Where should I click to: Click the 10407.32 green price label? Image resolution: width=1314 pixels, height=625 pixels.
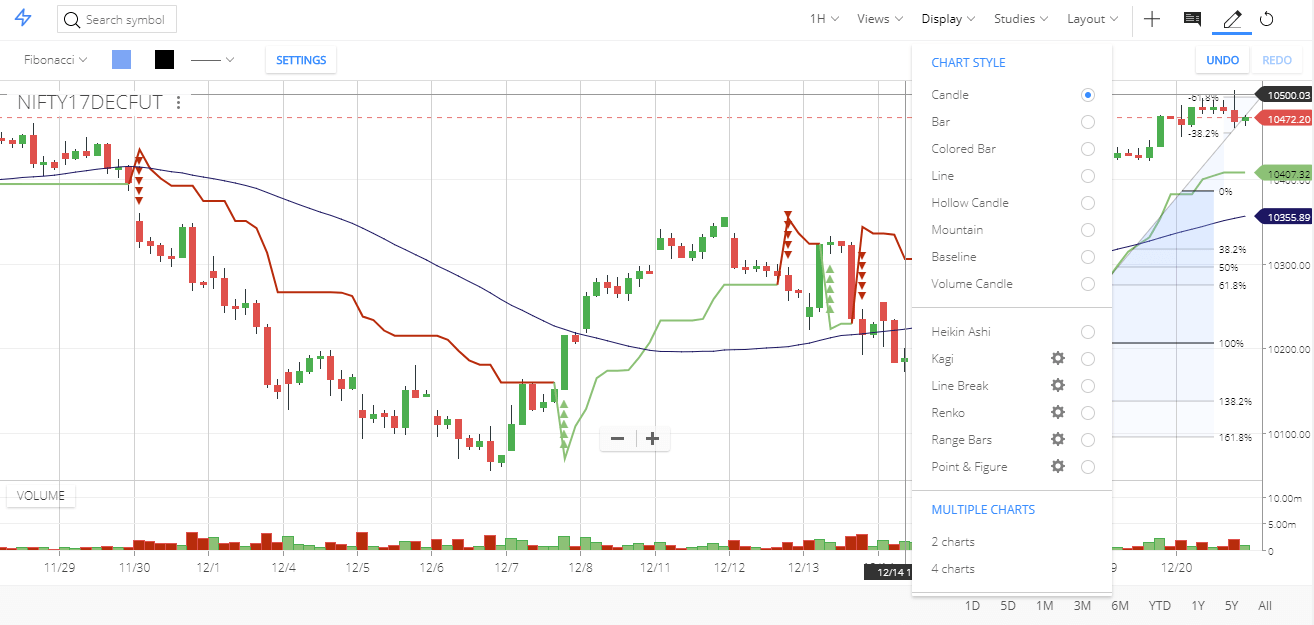tap(1284, 174)
